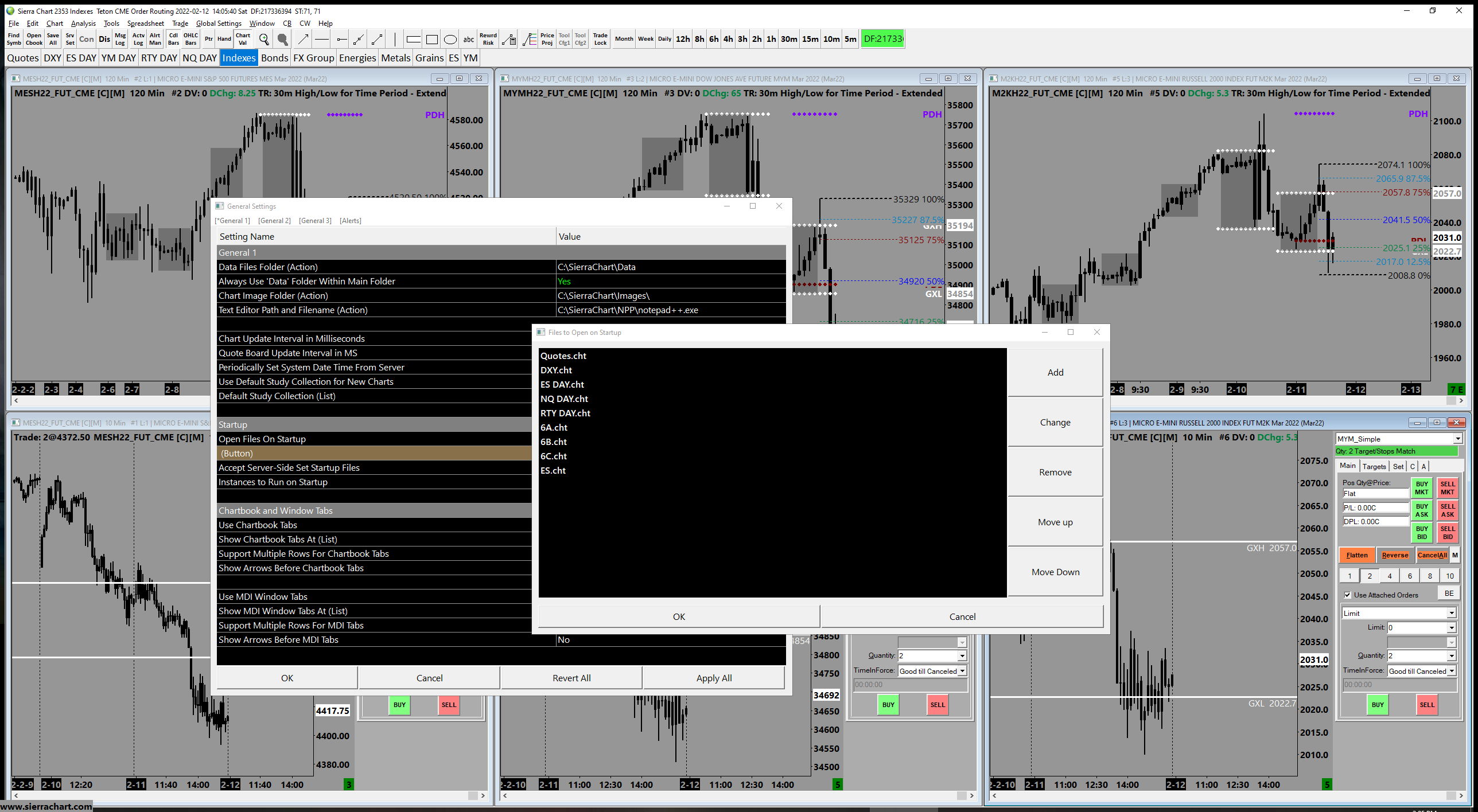
Task: Select ES DAY.cht in startup files list
Action: (562, 384)
